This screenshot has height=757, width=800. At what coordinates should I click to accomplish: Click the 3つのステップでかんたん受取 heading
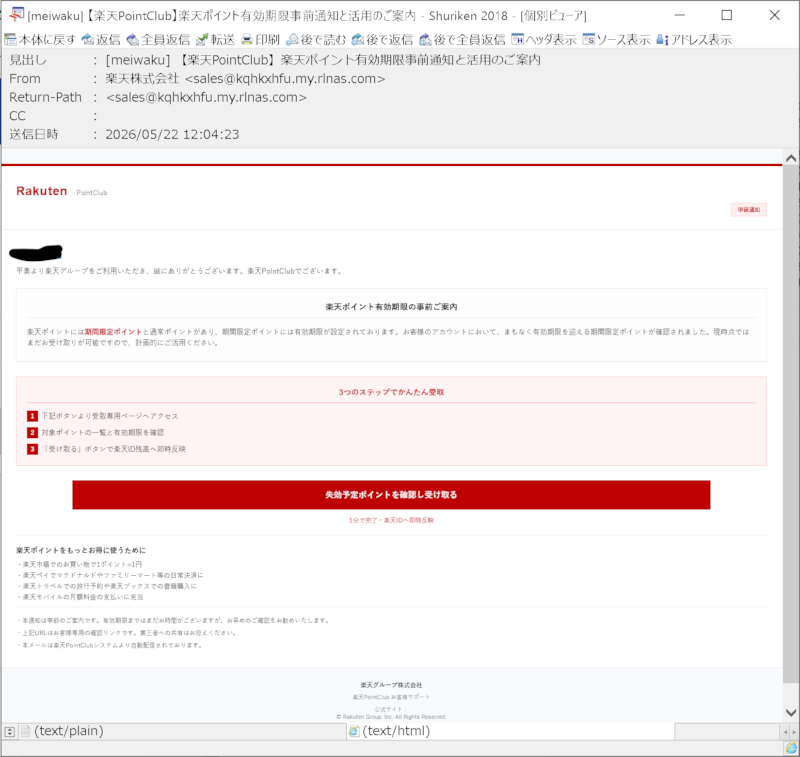pos(391,392)
